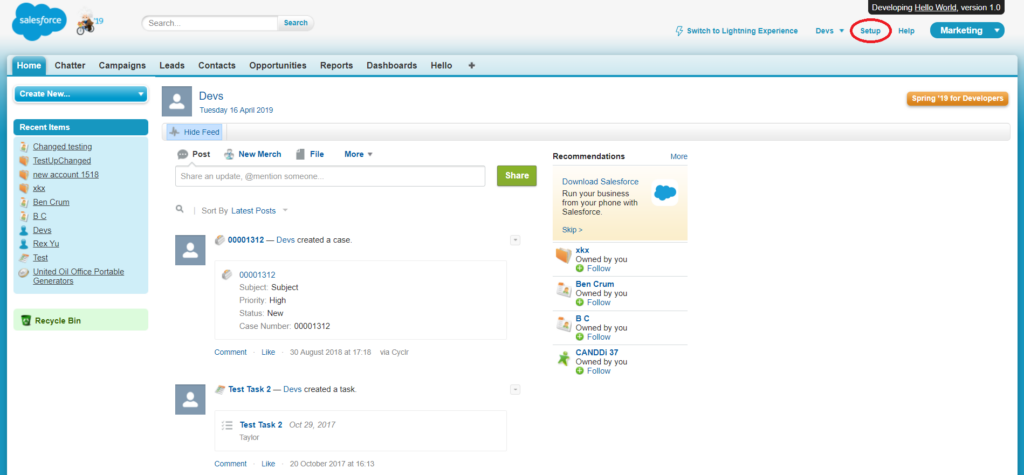Click the icon next to Rex Yu
Image resolution: width=1024 pixels, height=475 pixels.
pyautogui.click(x=24, y=244)
